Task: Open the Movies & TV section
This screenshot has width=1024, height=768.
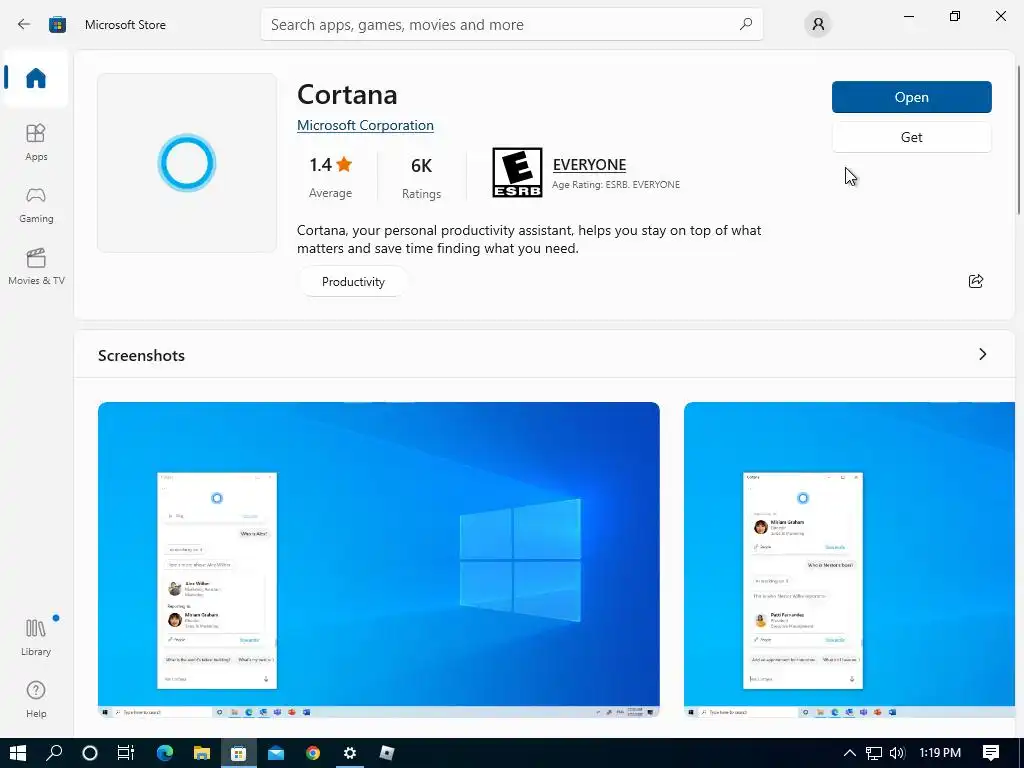Action: coord(36,267)
